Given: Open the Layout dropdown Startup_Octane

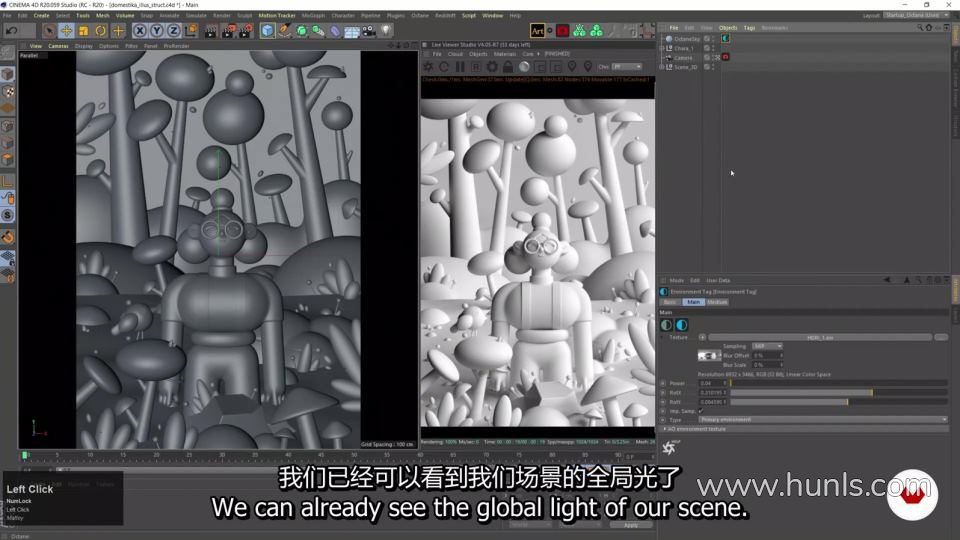Looking at the screenshot, I should [x=915, y=15].
